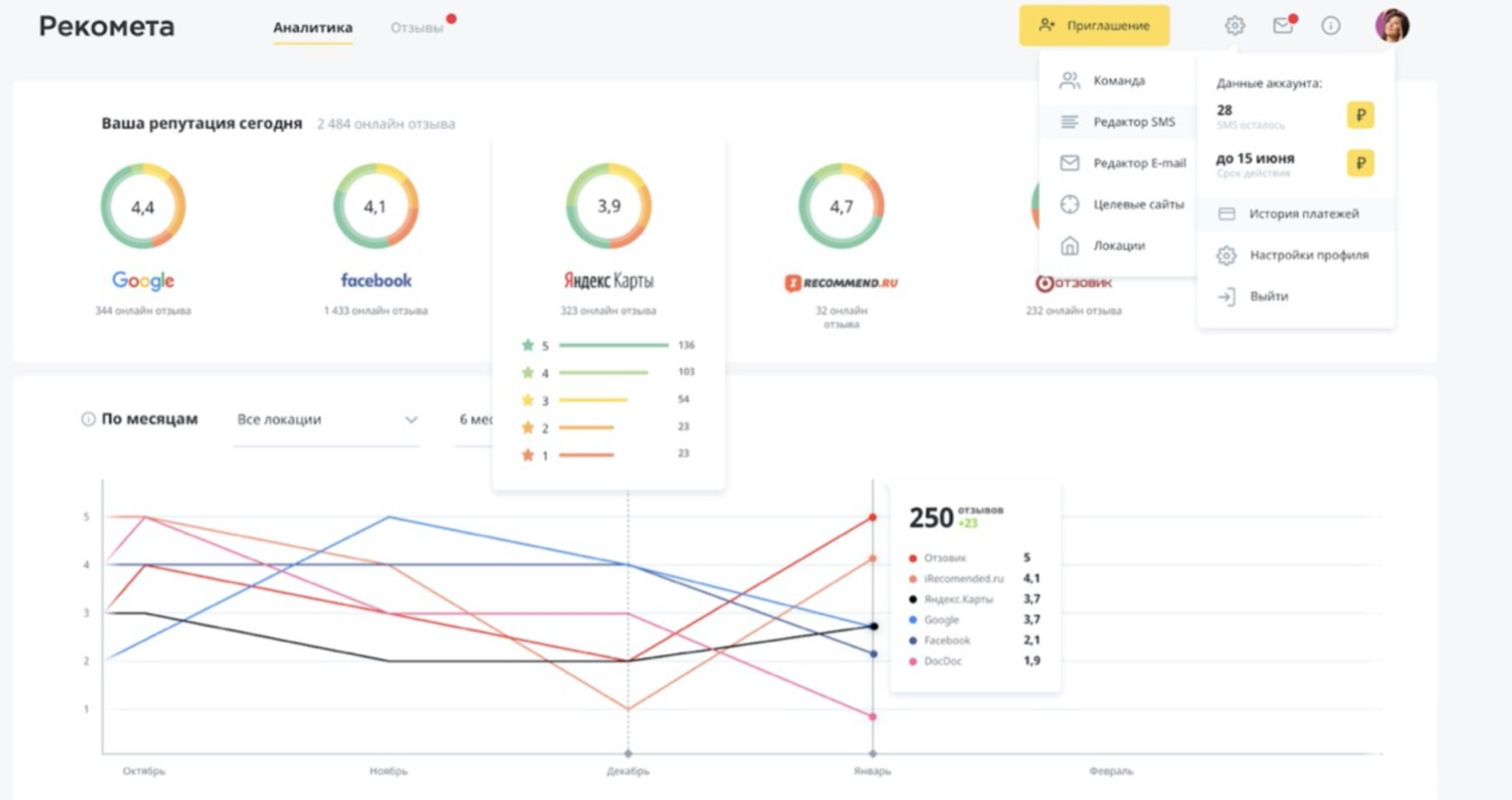Click the Отзовик logo
This screenshot has width=1512, height=800.
pos(1074,283)
